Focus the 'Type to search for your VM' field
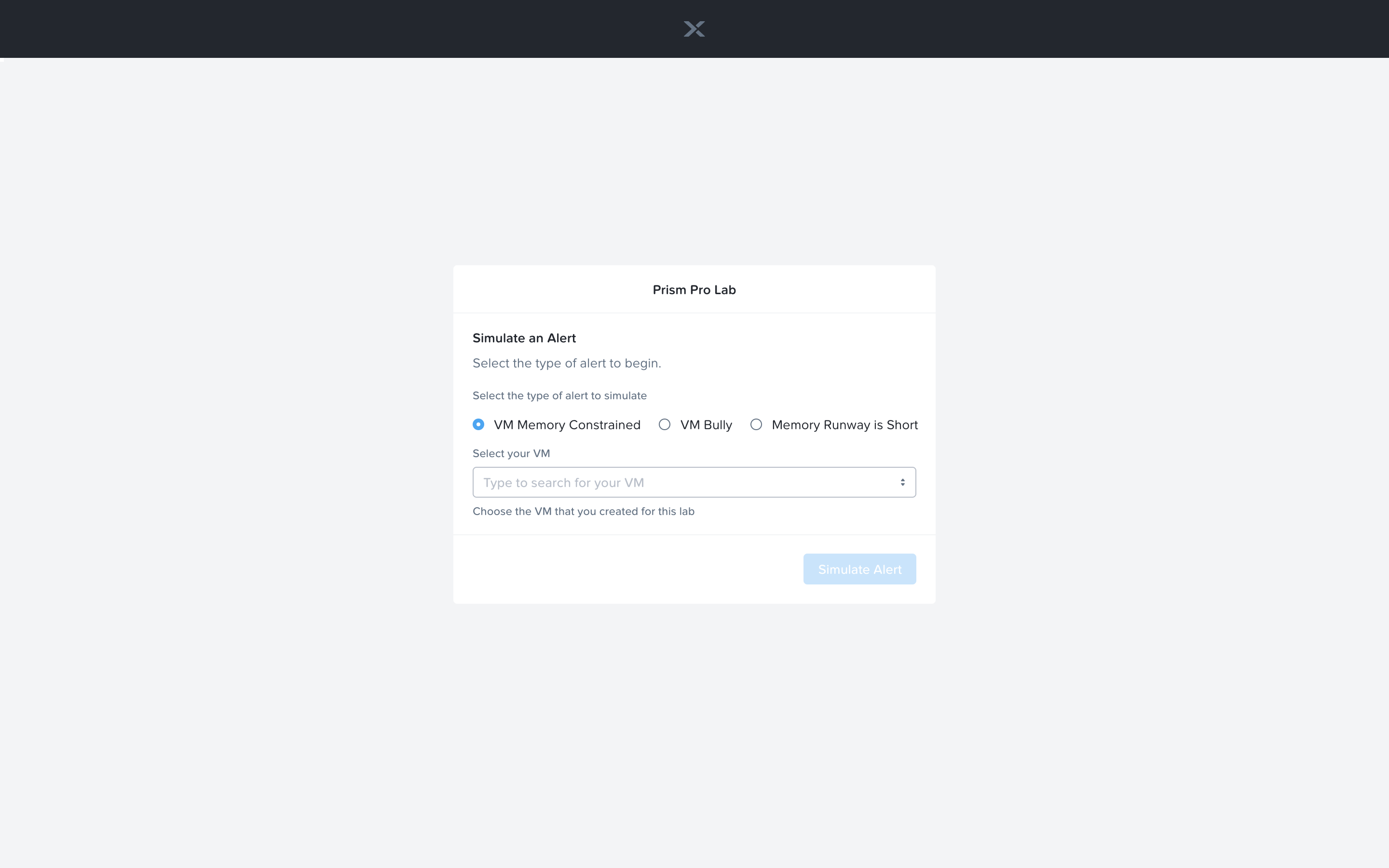 [x=694, y=482]
